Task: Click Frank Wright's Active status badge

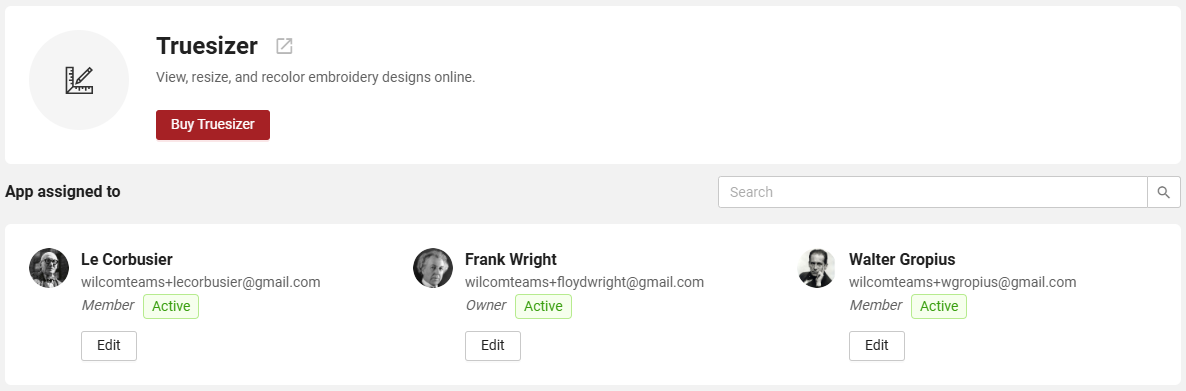Action: click(543, 306)
